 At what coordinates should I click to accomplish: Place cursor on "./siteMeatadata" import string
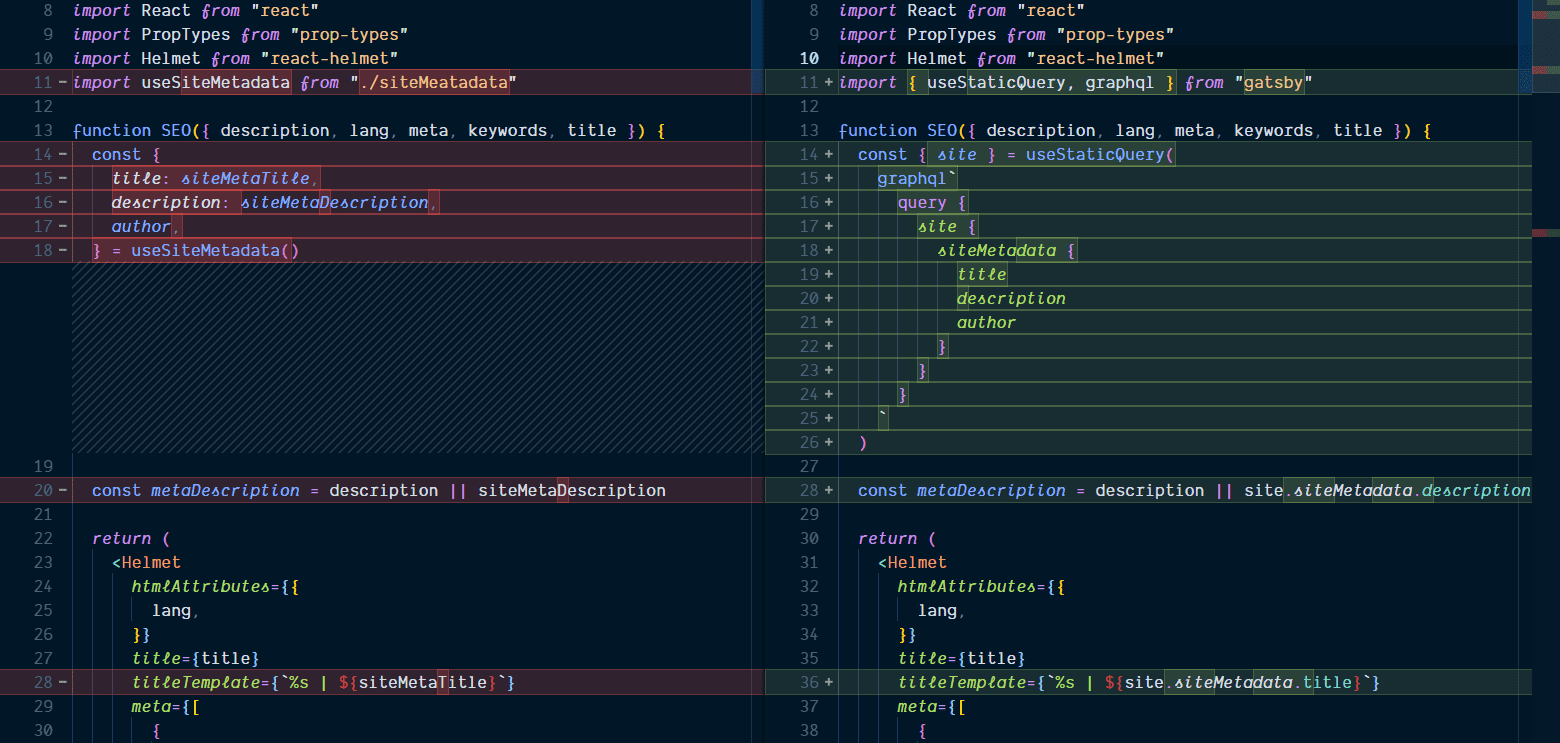[x=434, y=82]
